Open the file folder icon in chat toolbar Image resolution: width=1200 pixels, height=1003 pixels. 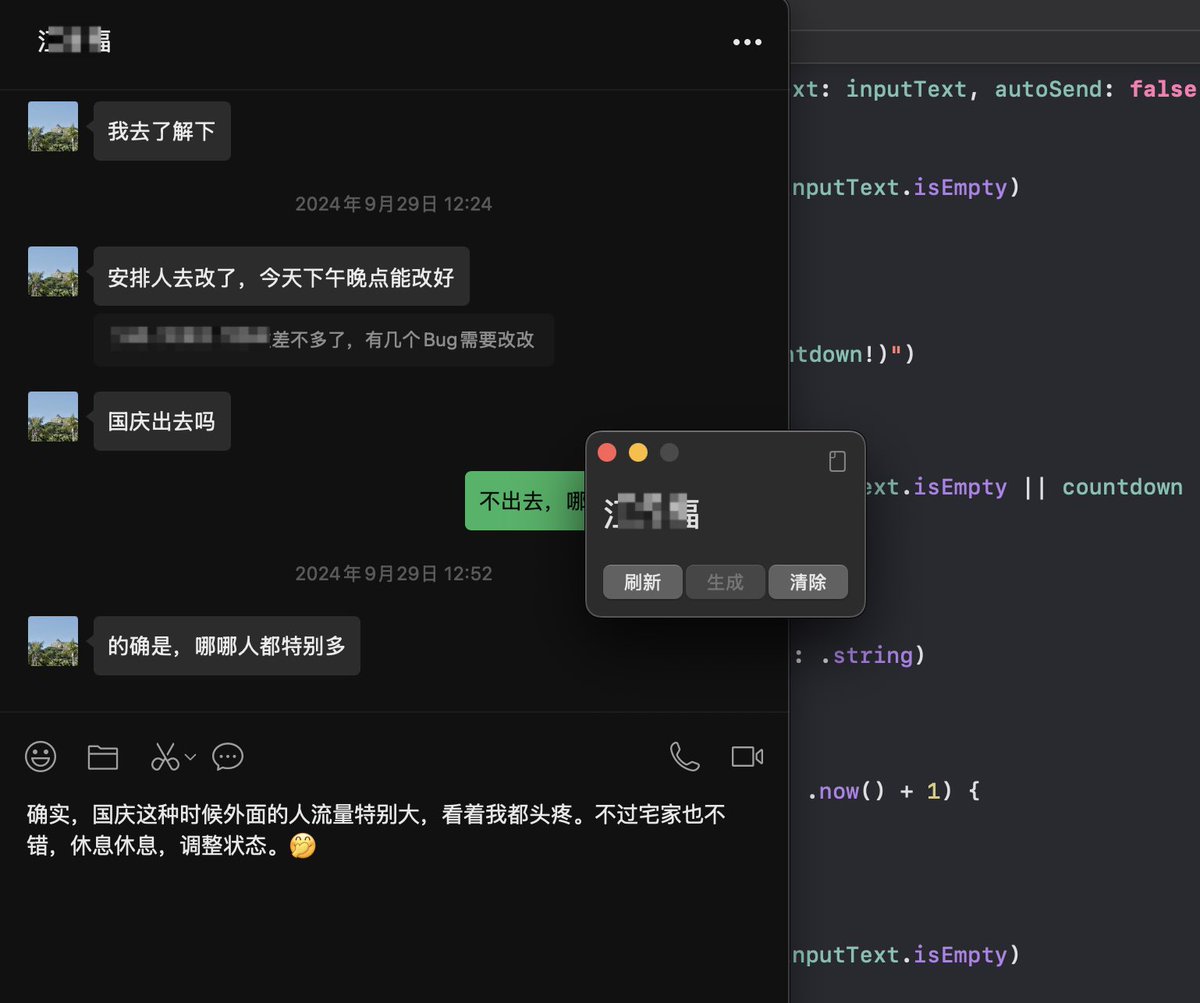click(103, 757)
